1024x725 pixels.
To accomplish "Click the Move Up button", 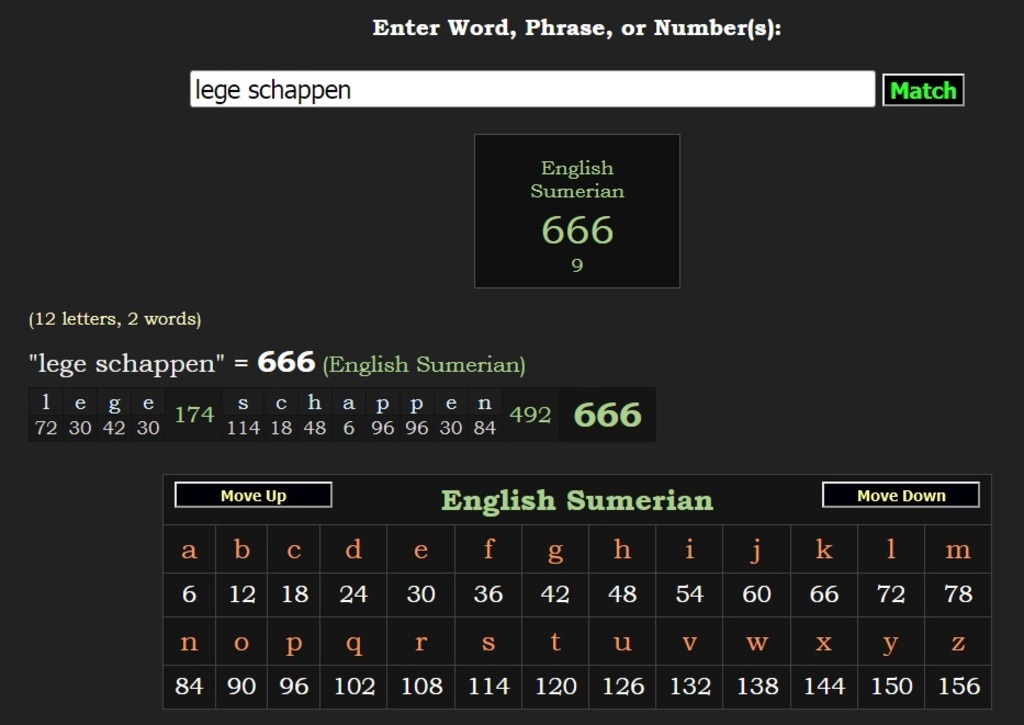I will [x=253, y=495].
